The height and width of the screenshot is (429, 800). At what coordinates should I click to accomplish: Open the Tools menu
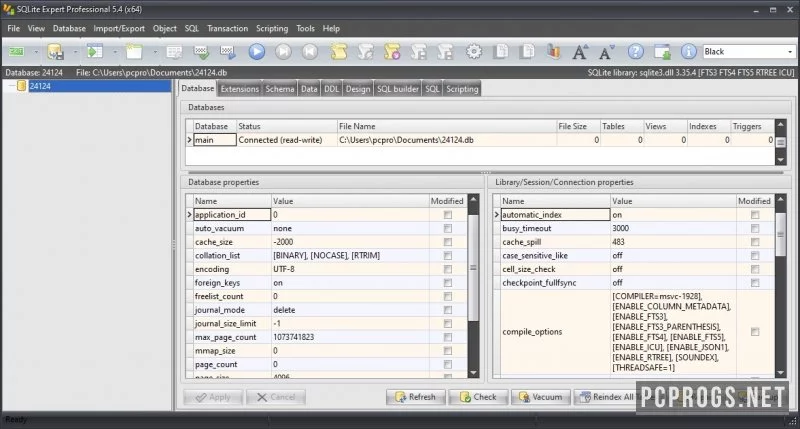point(306,29)
